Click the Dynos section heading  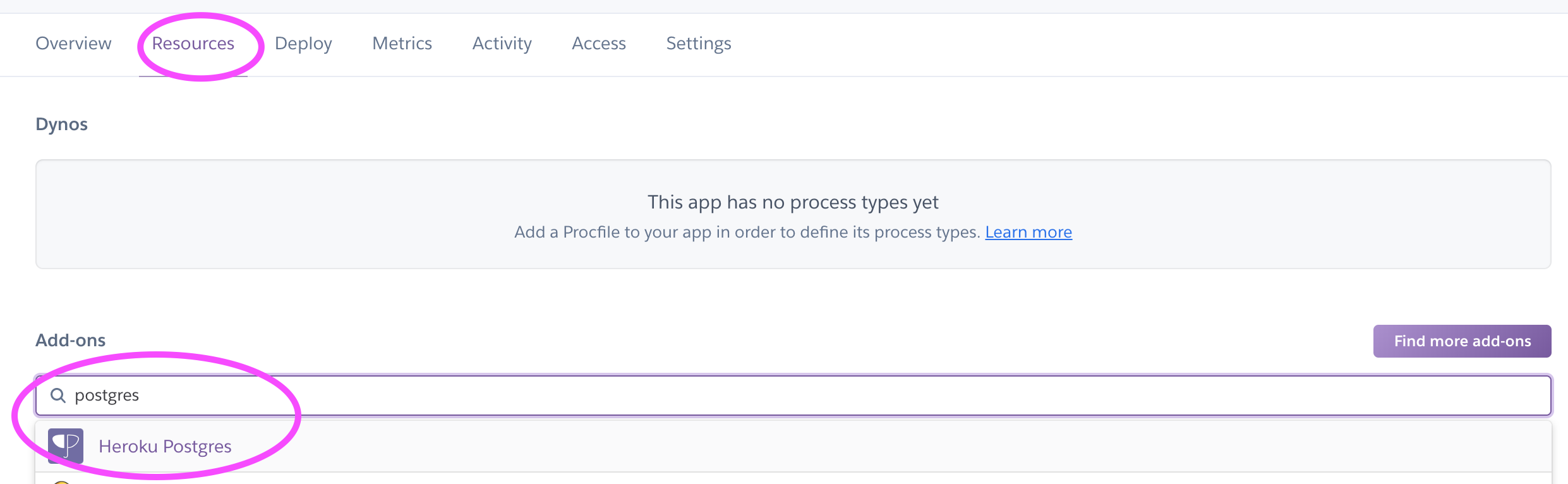[x=61, y=124]
